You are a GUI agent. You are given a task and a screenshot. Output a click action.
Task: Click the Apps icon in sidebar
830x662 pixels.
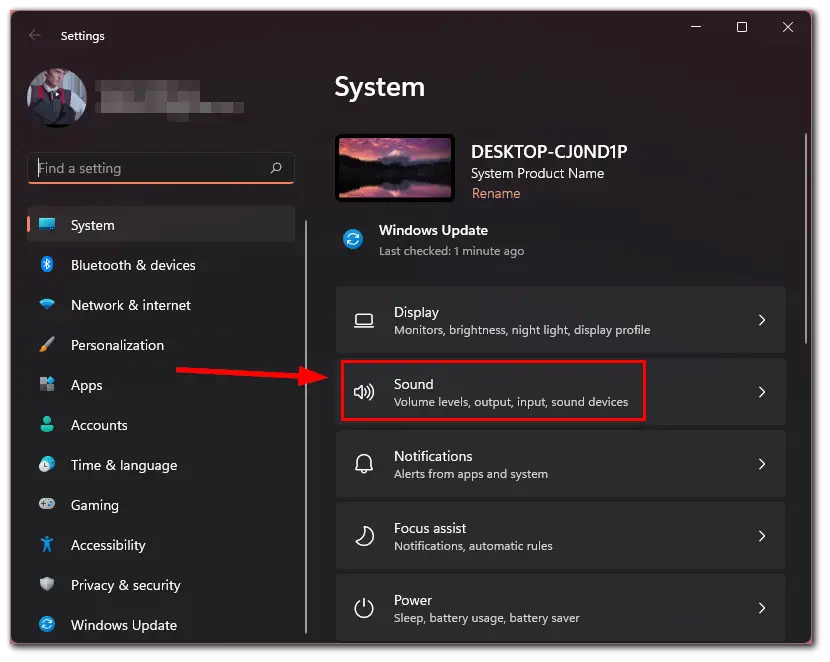tap(47, 384)
